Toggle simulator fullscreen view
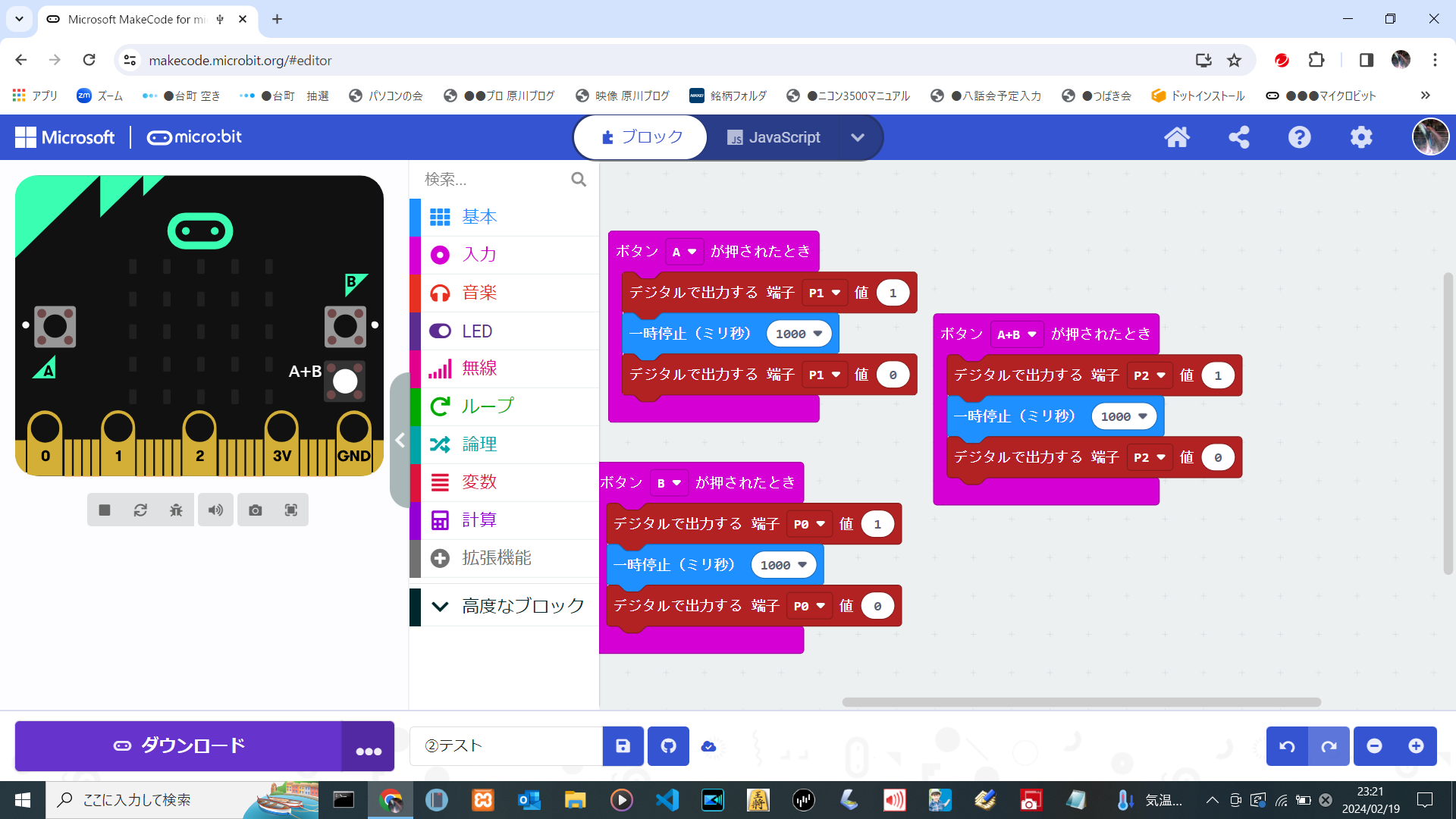Image resolution: width=1456 pixels, height=819 pixels. point(291,510)
